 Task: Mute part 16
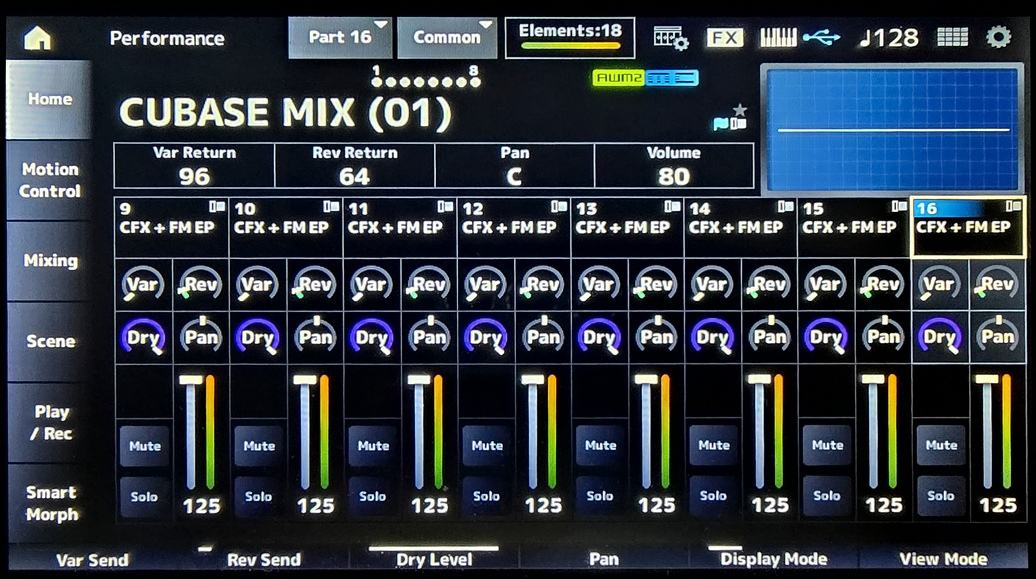[x=941, y=445]
